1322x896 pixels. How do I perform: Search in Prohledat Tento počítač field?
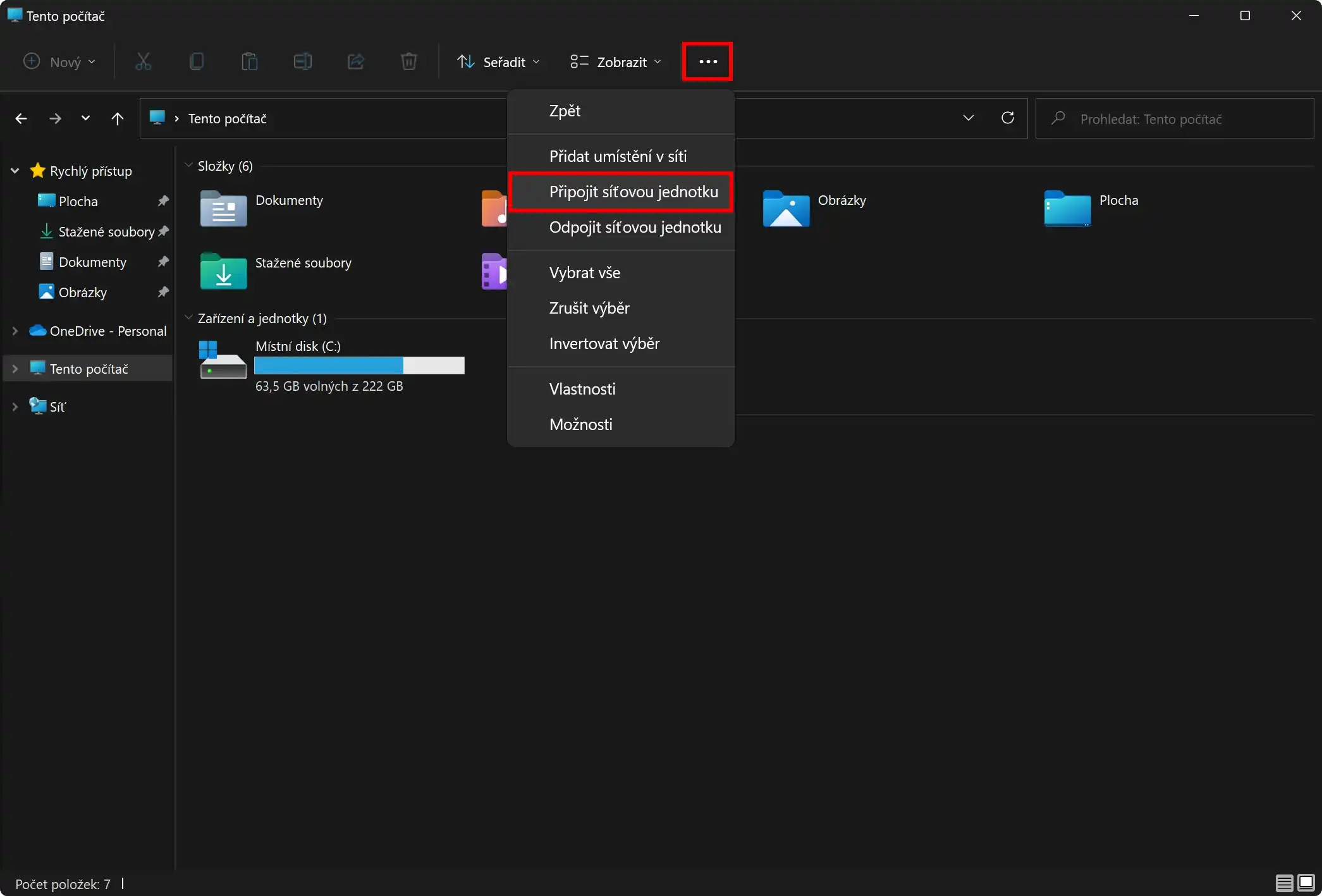click(1175, 118)
